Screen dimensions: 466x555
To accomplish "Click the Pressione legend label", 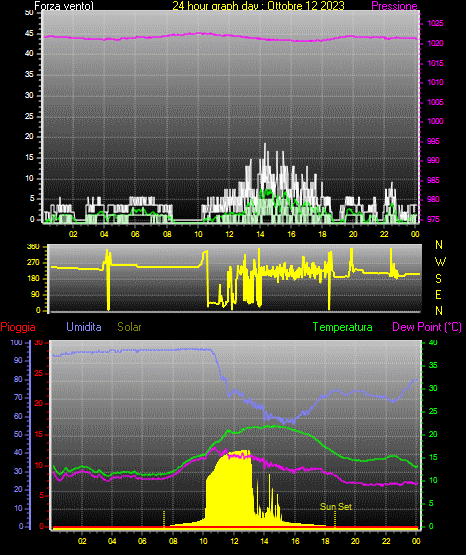I will pyautogui.click(x=394, y=6).
